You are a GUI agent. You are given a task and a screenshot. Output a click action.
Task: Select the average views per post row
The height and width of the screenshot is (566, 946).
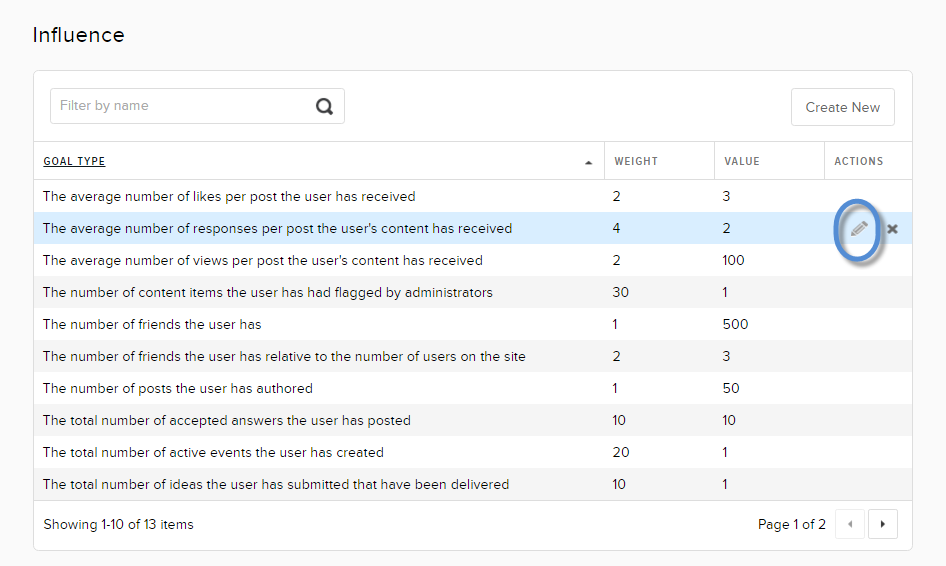(262, 260)
